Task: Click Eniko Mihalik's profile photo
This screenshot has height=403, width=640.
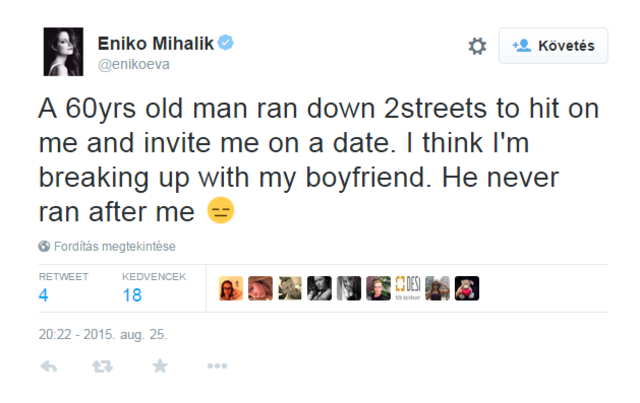Action: click(x=63, y=52)
